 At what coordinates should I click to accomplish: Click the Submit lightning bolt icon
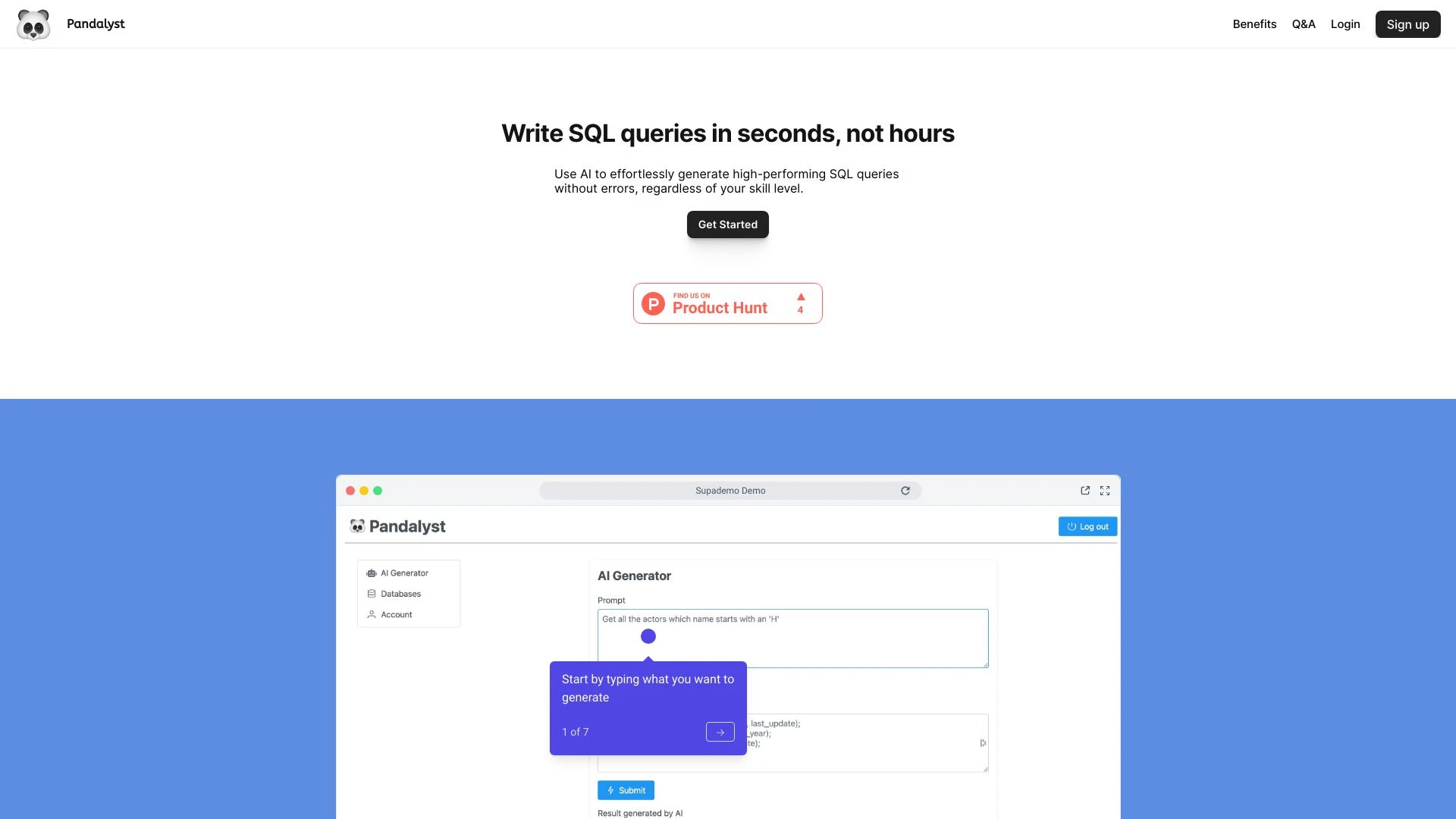610,790
